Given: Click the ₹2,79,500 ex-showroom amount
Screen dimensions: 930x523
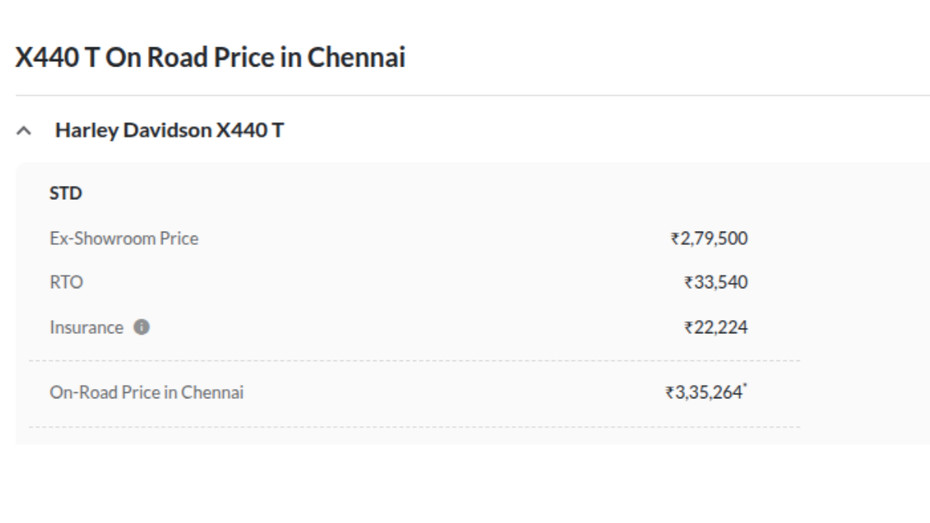Looking at the screenshot, I should click(x=709, y=238).
